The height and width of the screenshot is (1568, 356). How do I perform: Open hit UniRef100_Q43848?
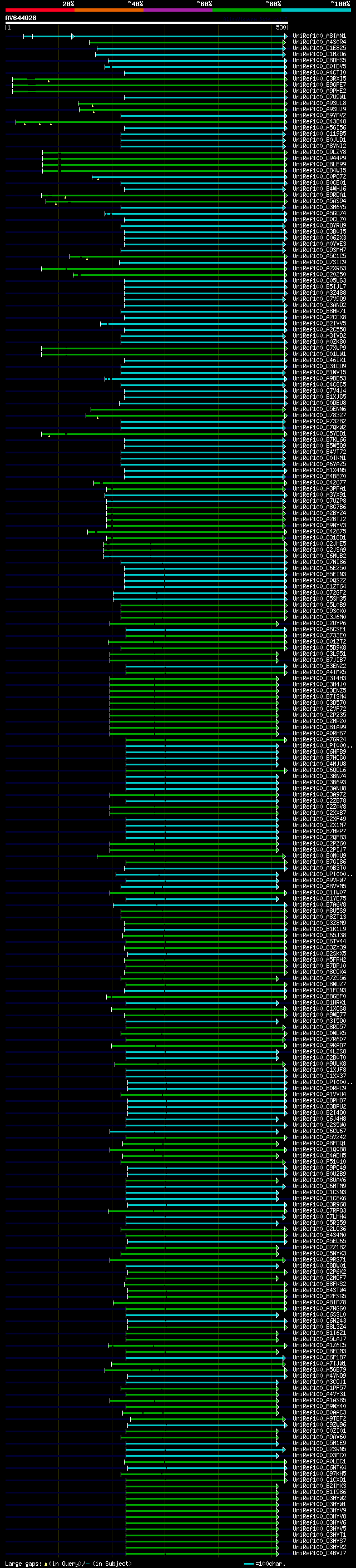(319, 122)
